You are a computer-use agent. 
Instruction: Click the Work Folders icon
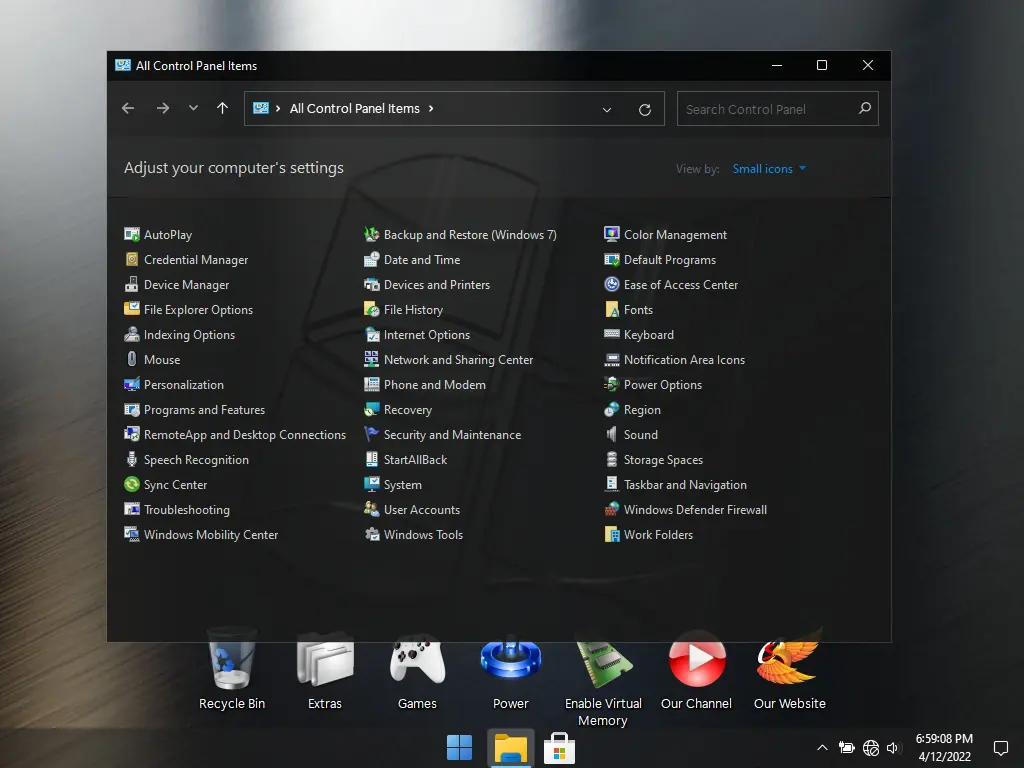coord(612,534)
